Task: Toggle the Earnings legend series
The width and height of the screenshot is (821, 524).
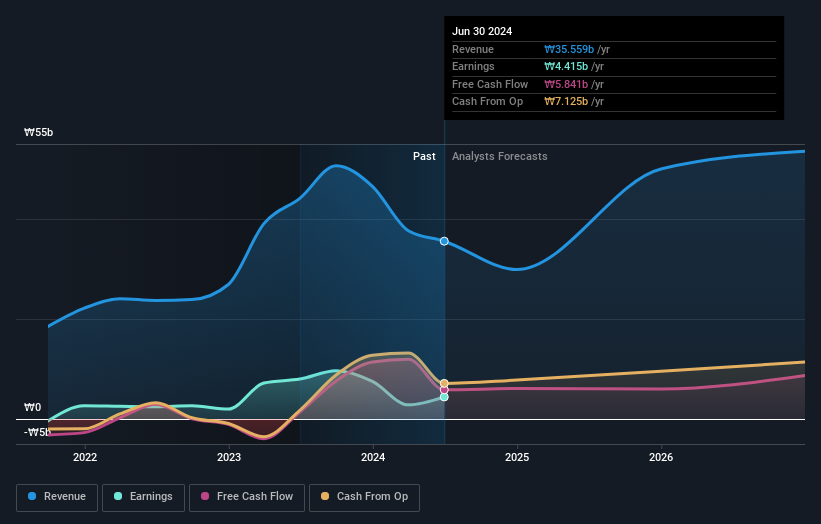Action: [x=143, y=497]
